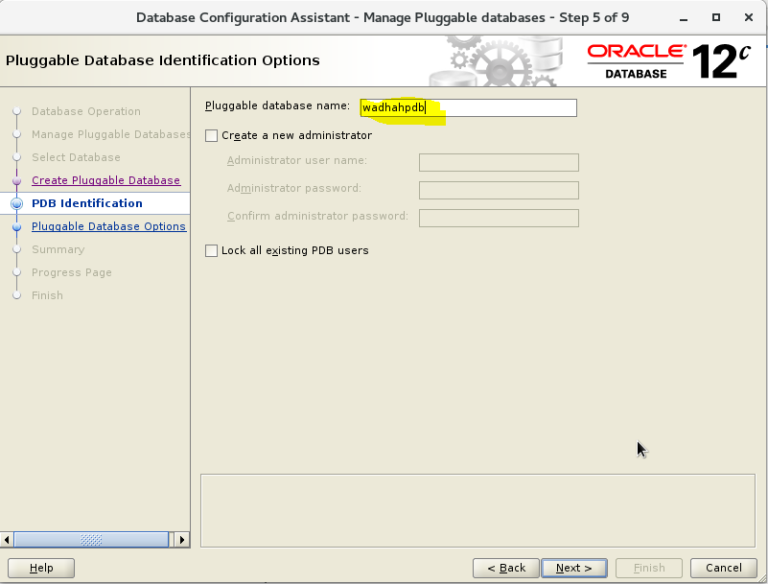Minimize the Database Configuration Assistant window
The width and height of the screenshot is (768, 584).
[682, 17]
